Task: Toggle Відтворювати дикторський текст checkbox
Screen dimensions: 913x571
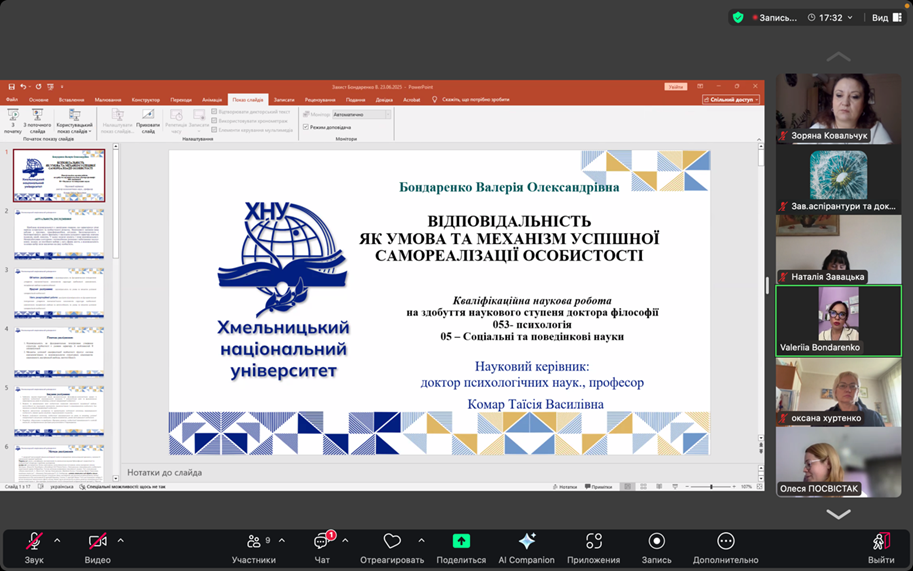Action: click(x=214, y=111)
